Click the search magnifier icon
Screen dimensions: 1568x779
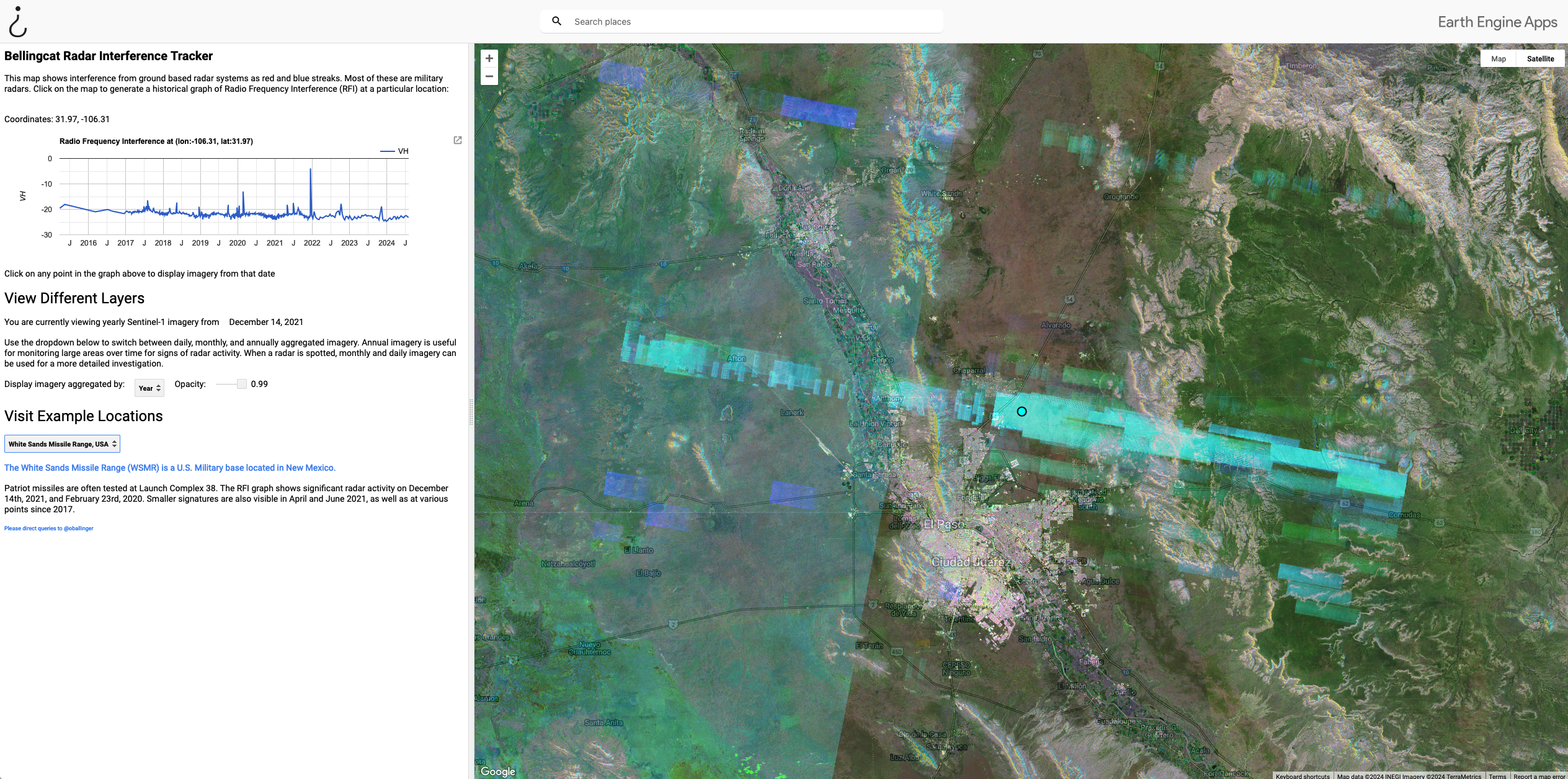tap(556, 20)
